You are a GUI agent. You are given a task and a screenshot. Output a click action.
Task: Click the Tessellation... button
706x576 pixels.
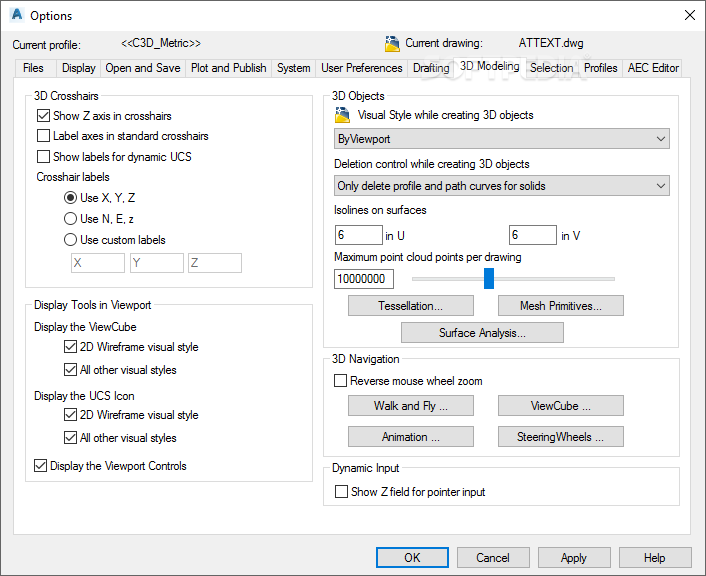(411, 306)
